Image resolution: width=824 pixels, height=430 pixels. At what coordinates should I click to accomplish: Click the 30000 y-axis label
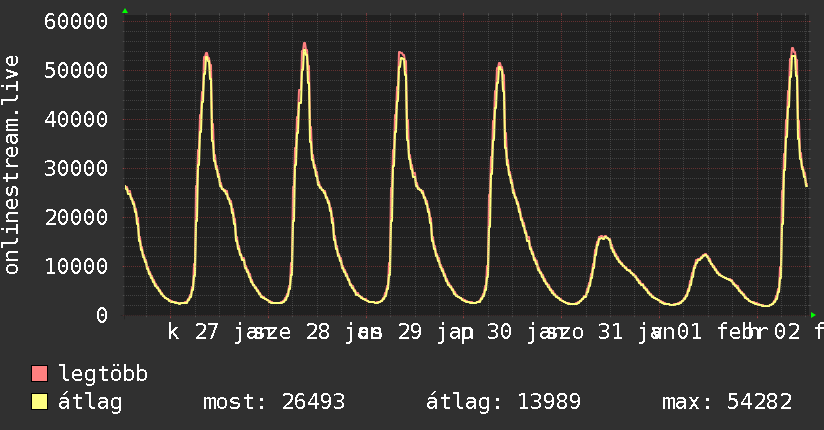point(76,168)
